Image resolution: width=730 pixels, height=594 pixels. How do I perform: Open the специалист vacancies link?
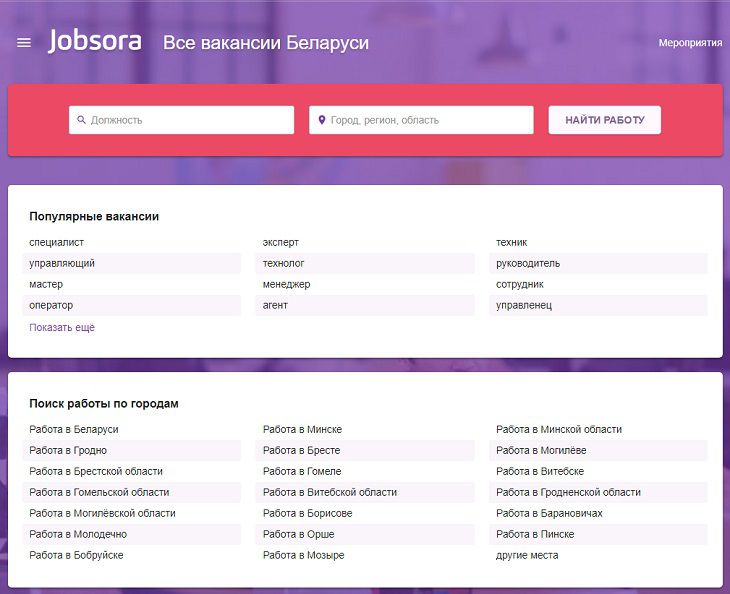pos(57,242)
